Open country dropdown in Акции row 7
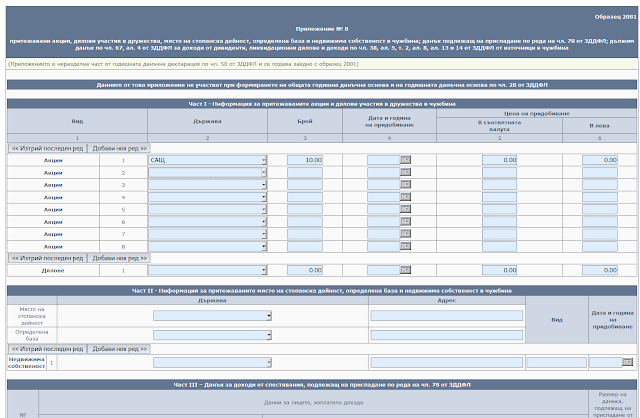This screenshot has width=640, height=418. (207, 234)
